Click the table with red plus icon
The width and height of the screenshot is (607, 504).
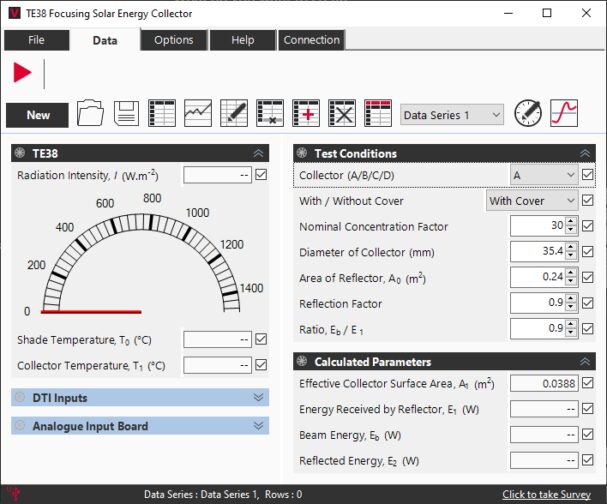(306, 114)
